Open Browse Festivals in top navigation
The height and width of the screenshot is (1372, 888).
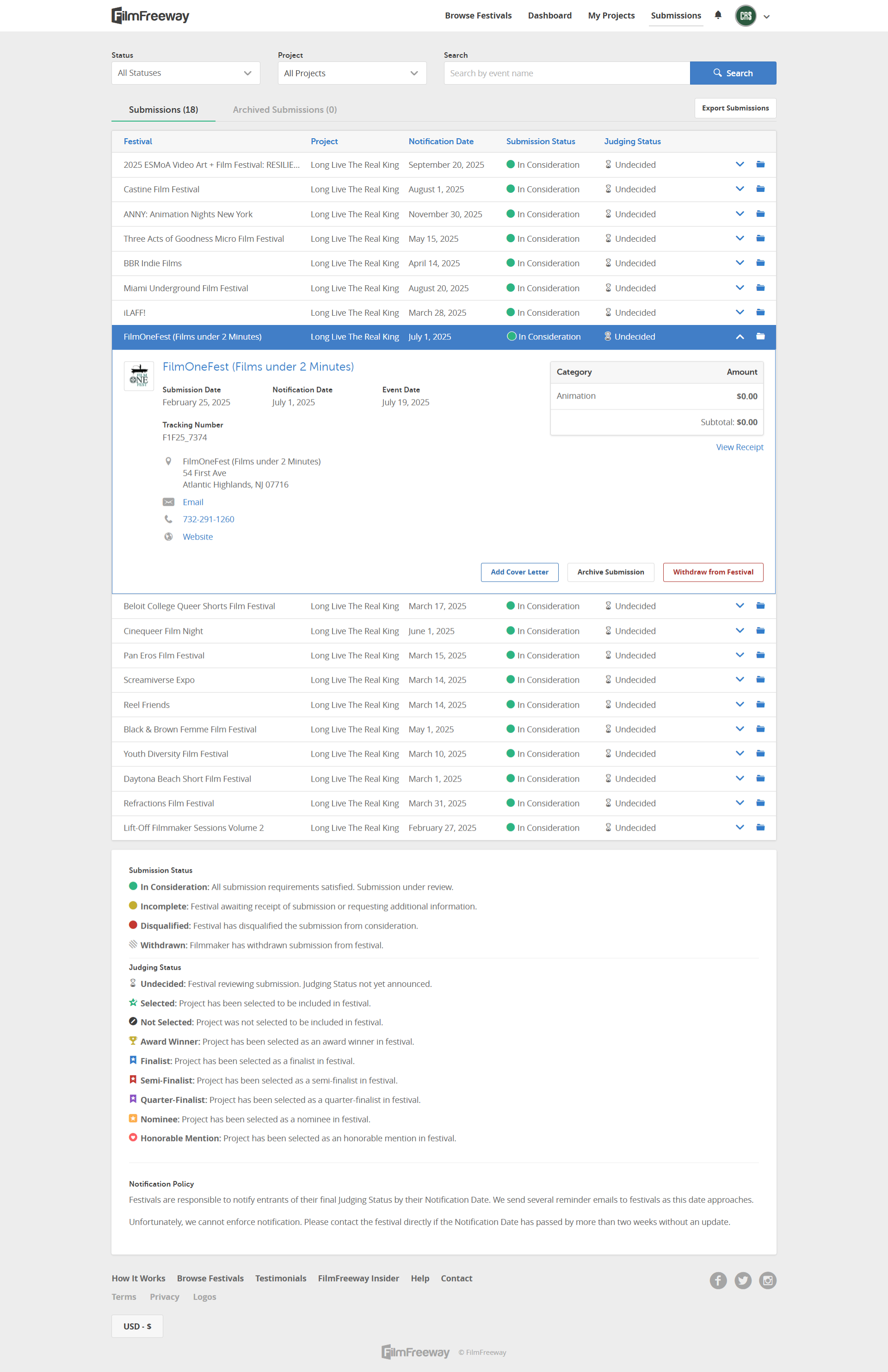(478, 16)
